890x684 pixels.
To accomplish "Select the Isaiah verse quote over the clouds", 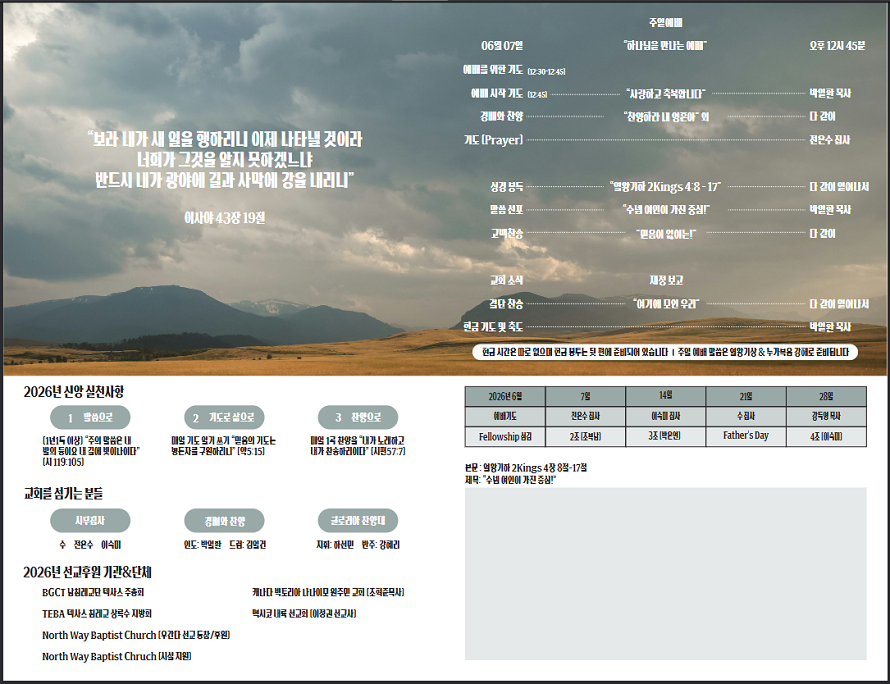I will tap(225, 160).
